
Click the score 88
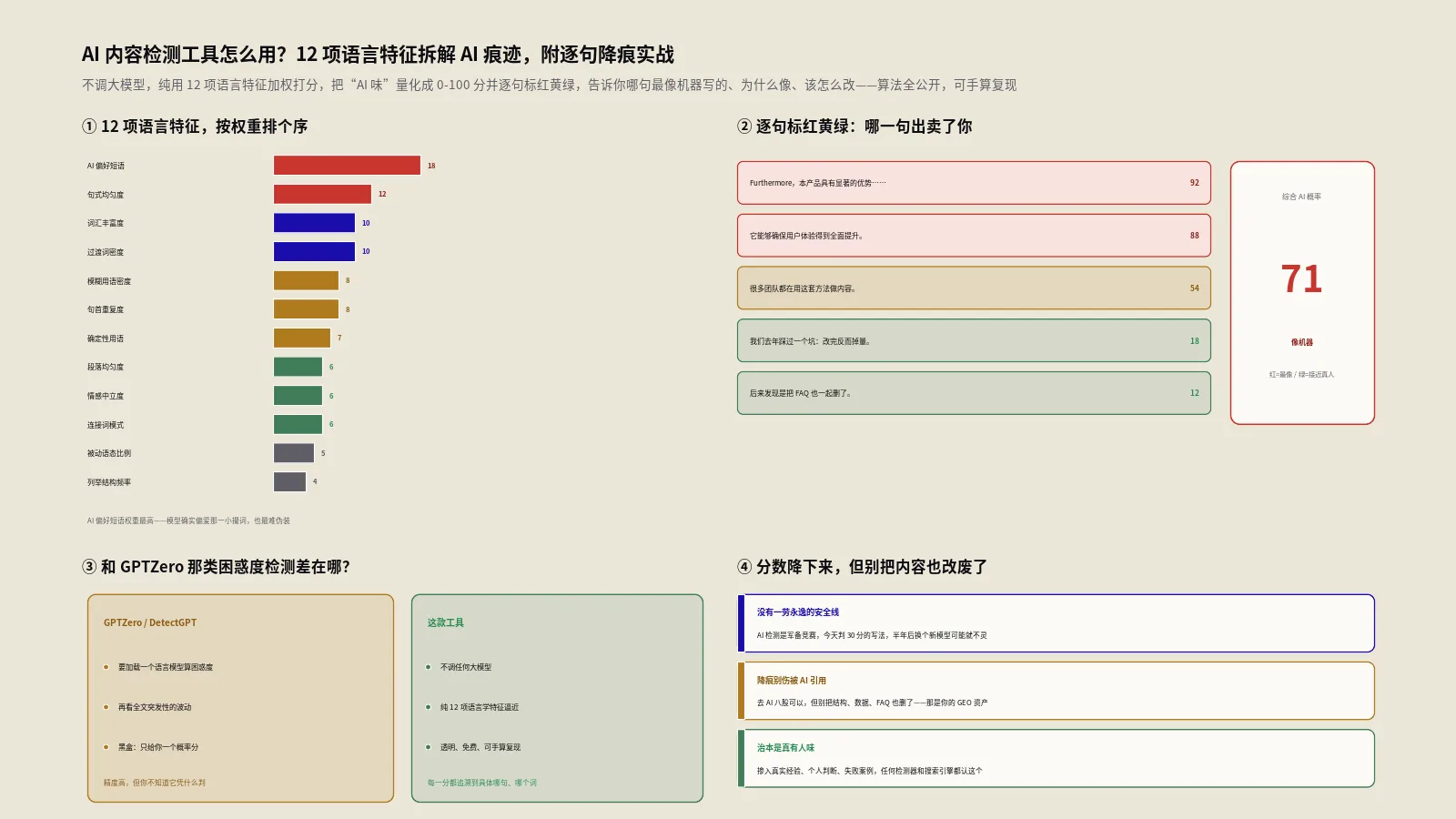[x=1195, y=236]
